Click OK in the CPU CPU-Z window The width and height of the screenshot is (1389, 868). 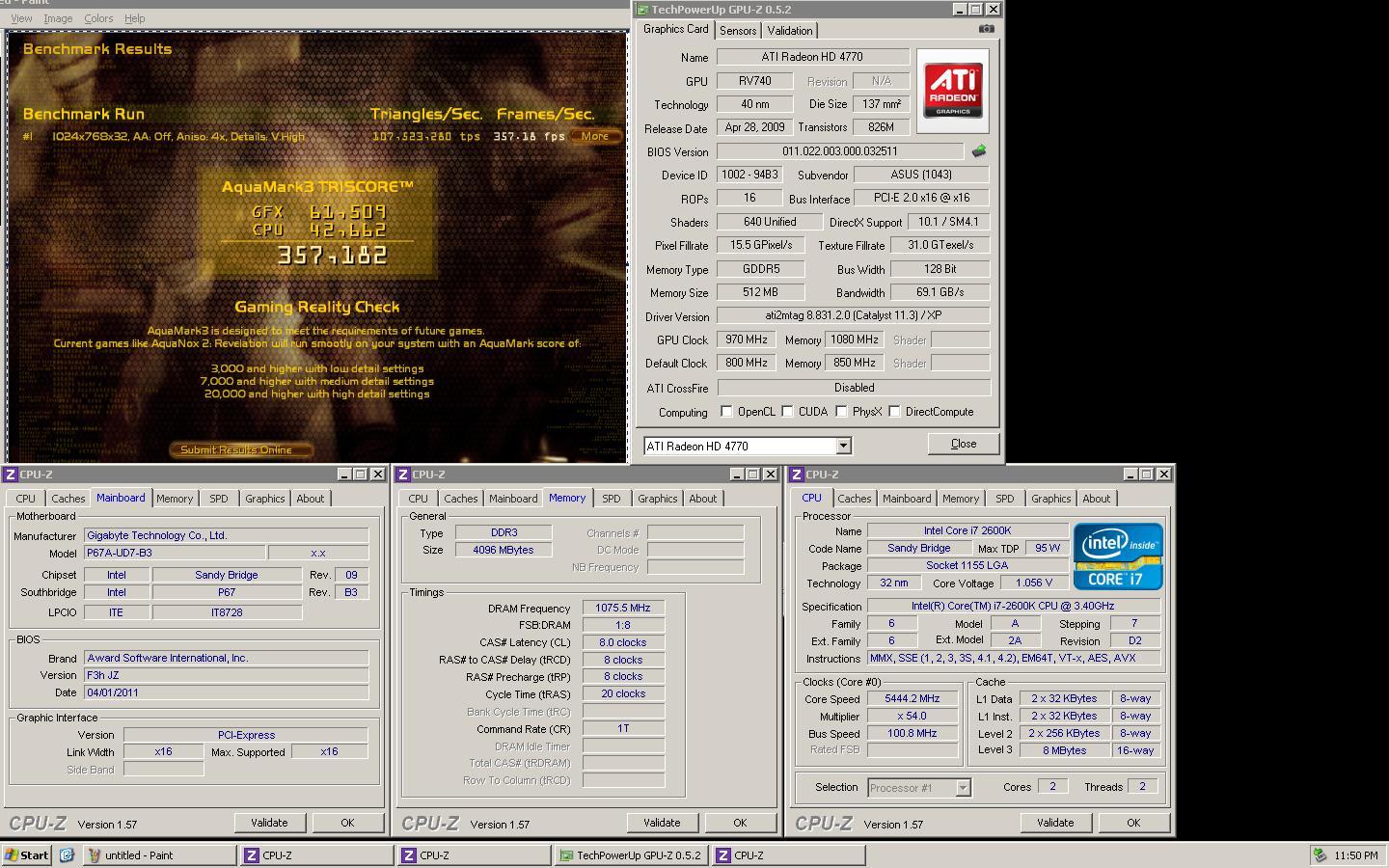[x=1133, y=823]
